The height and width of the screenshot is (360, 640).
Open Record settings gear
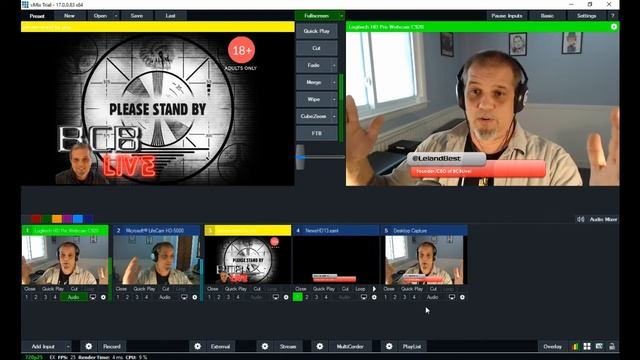tap(89, 346)
